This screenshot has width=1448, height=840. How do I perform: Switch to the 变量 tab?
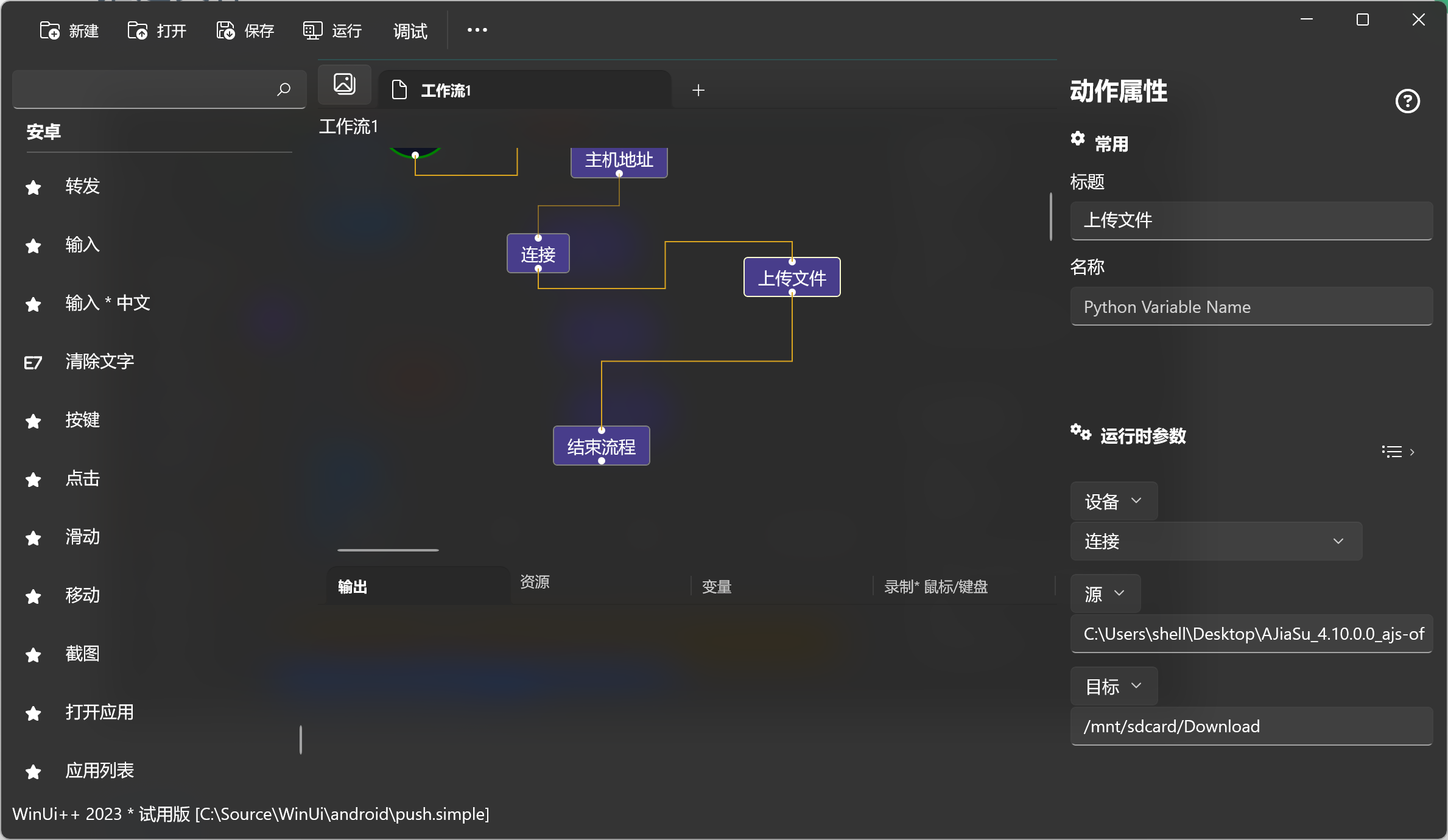717,587
